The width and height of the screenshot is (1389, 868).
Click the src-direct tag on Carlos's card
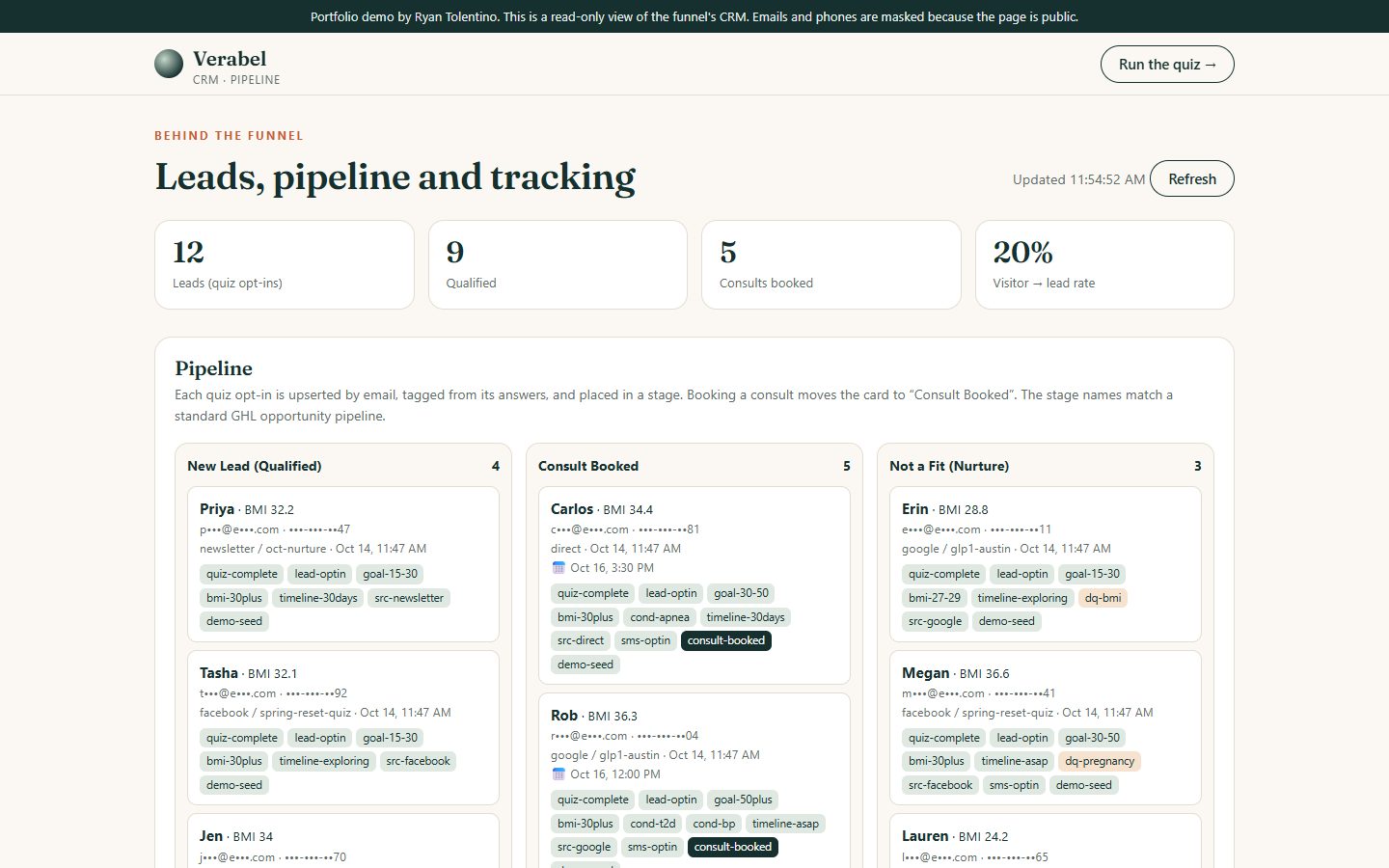coord(581,640)
